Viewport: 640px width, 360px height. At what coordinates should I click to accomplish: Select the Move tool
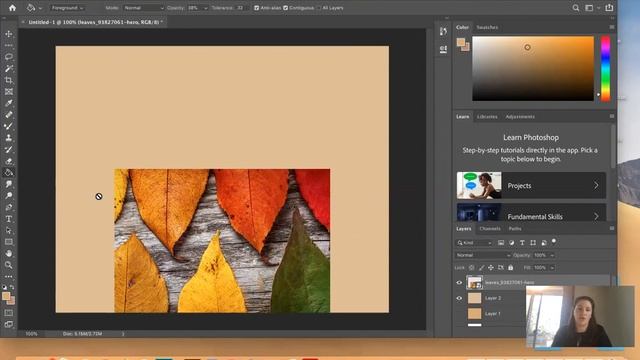[9, 34]
